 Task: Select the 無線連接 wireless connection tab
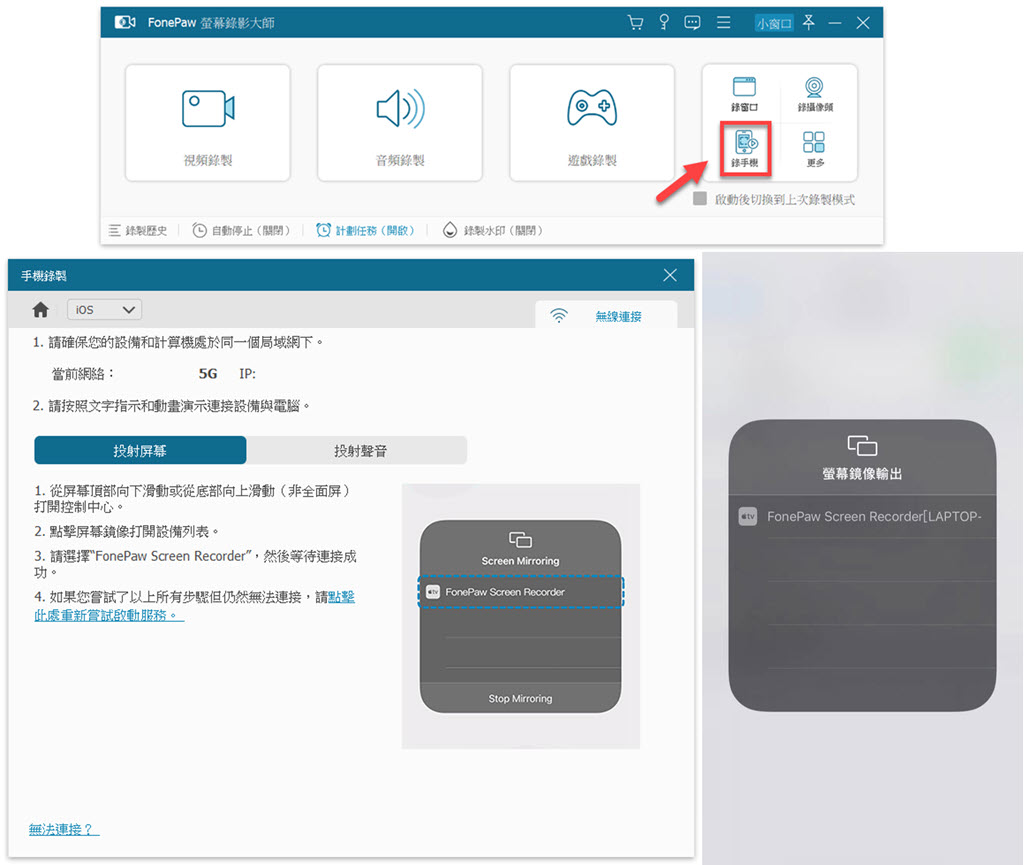click(606, 316)
